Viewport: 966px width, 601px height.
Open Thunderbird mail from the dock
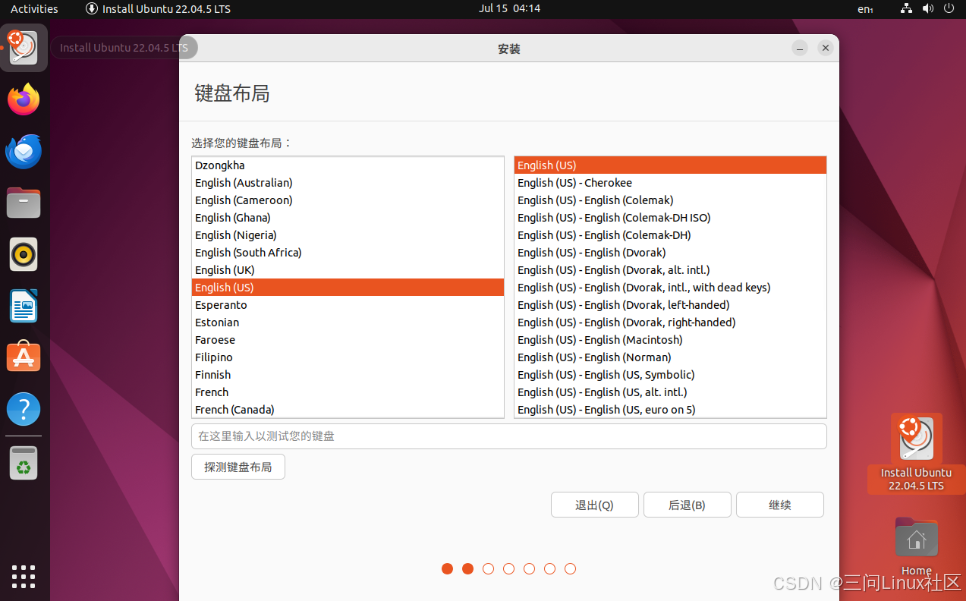point(23,151)
